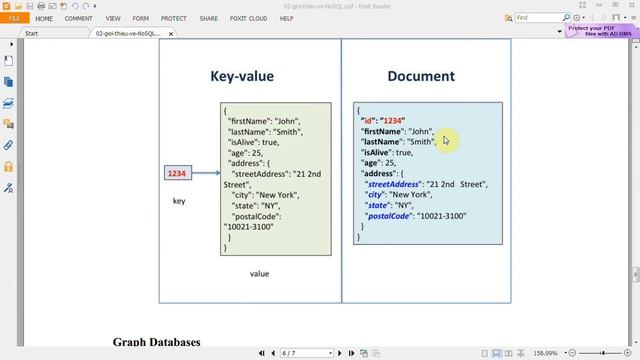Click the Foxit Reader application logo icon
This screenshot has width=640, height=360.
coord(6,6)
